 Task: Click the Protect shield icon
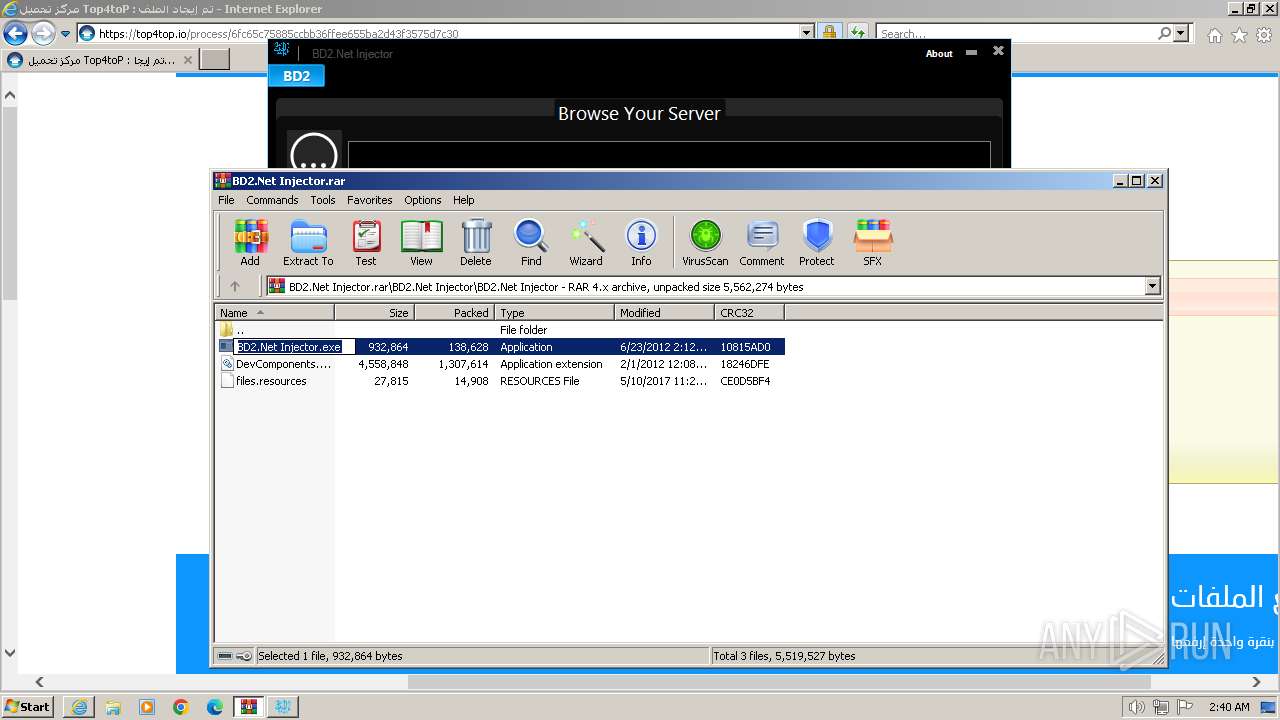[x=817, y=243]
